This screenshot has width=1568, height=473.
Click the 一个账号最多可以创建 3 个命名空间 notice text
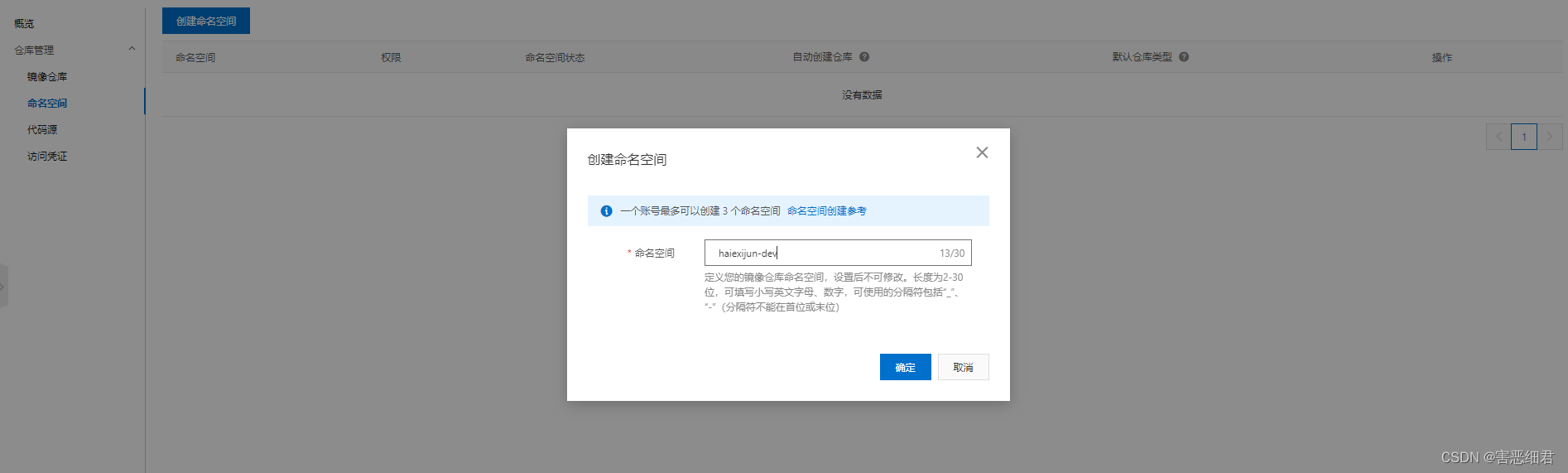(700, 211)
